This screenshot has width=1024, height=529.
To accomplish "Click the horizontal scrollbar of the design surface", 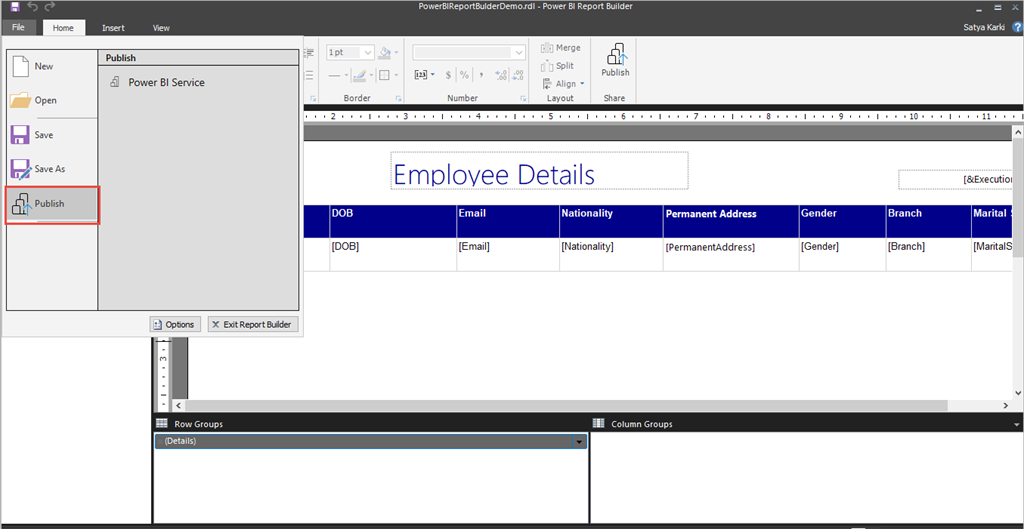I will pos(566,406).
